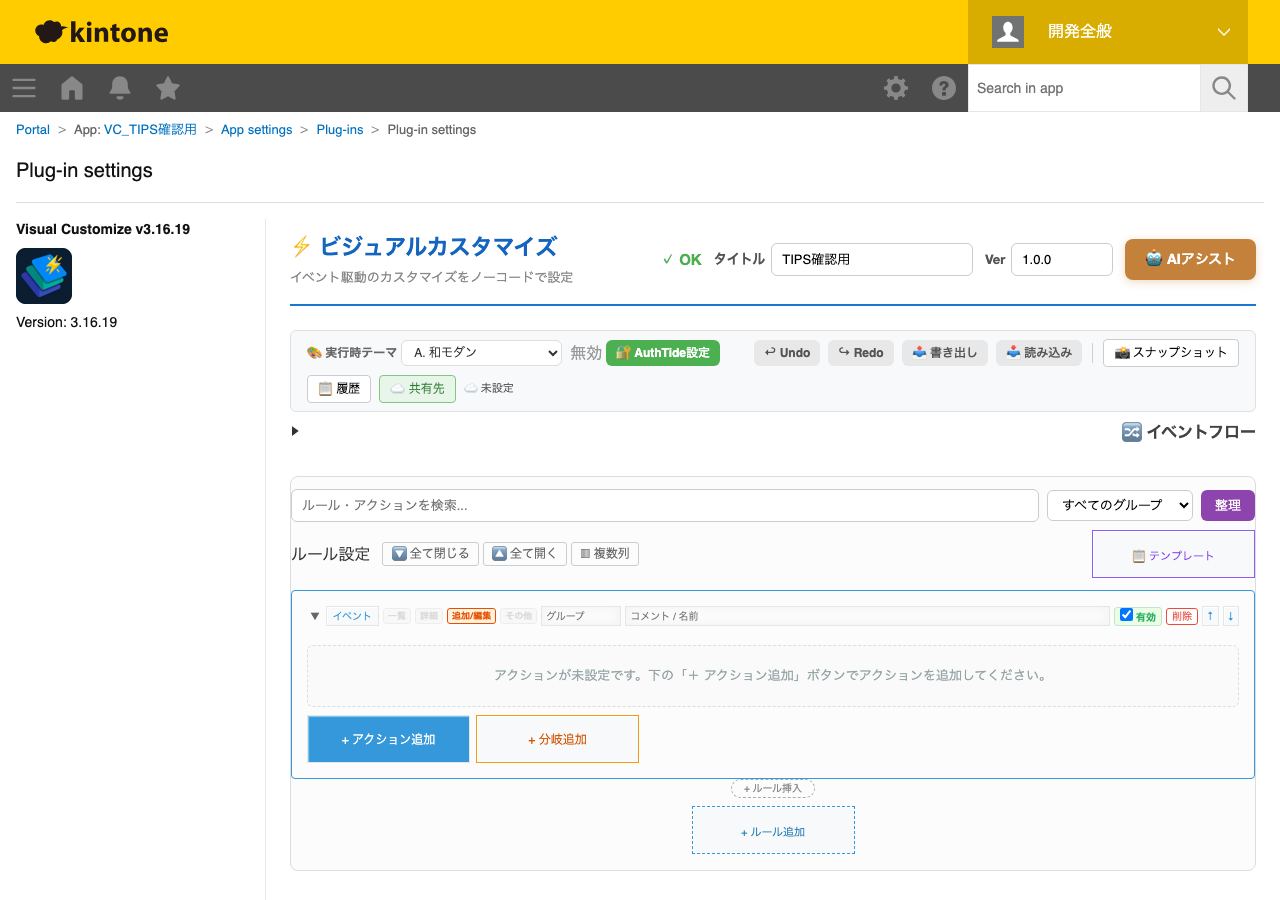Click the Redo button

861,353
